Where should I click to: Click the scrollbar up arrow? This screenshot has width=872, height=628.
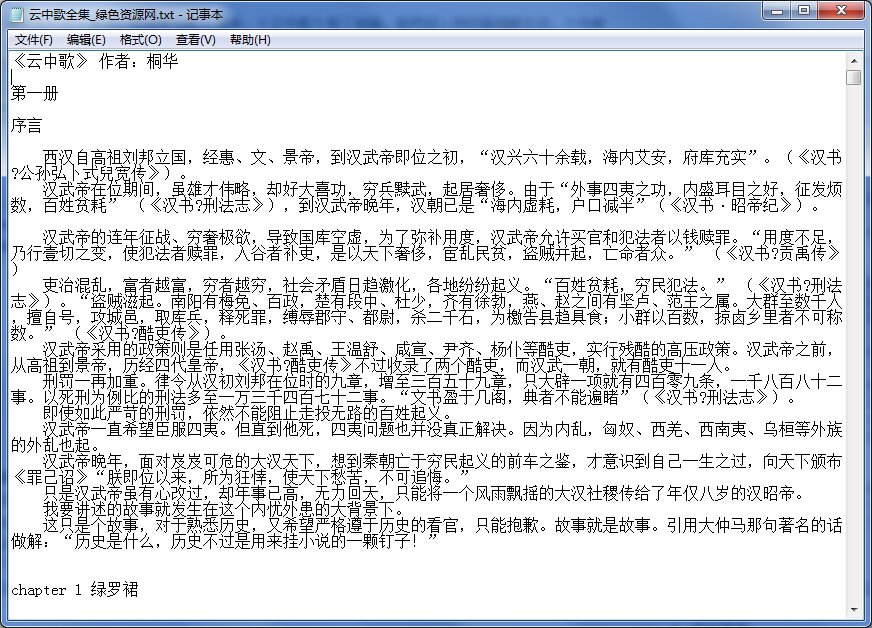pos(854,61)
